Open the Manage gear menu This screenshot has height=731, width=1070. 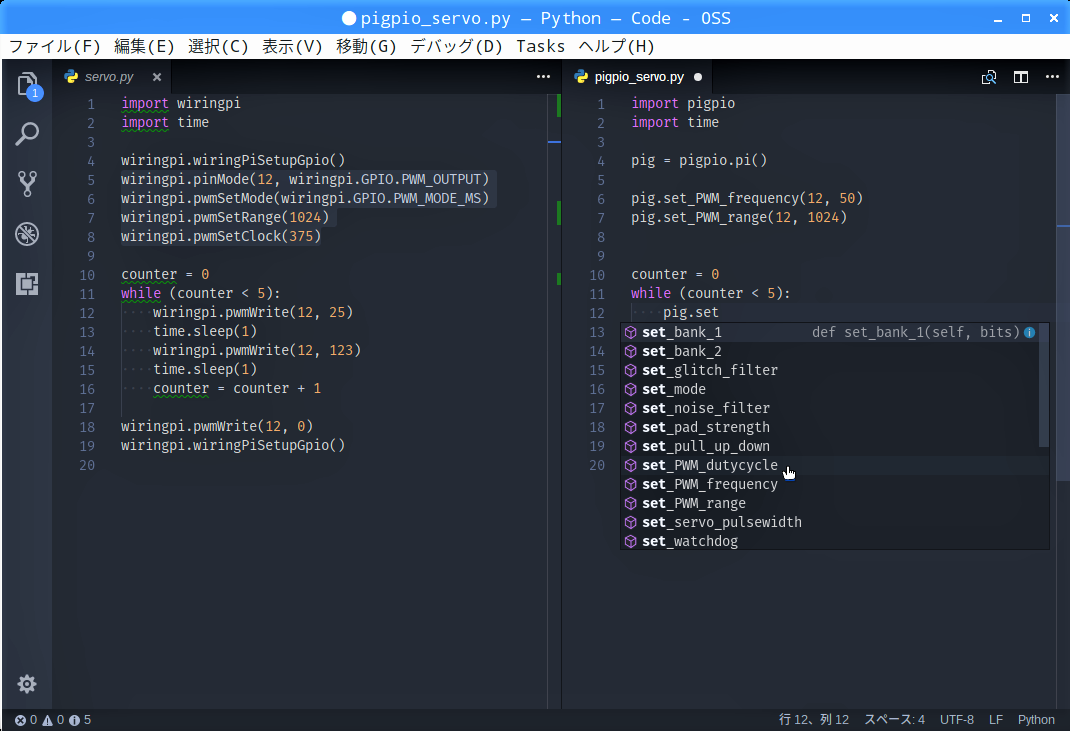27,684
